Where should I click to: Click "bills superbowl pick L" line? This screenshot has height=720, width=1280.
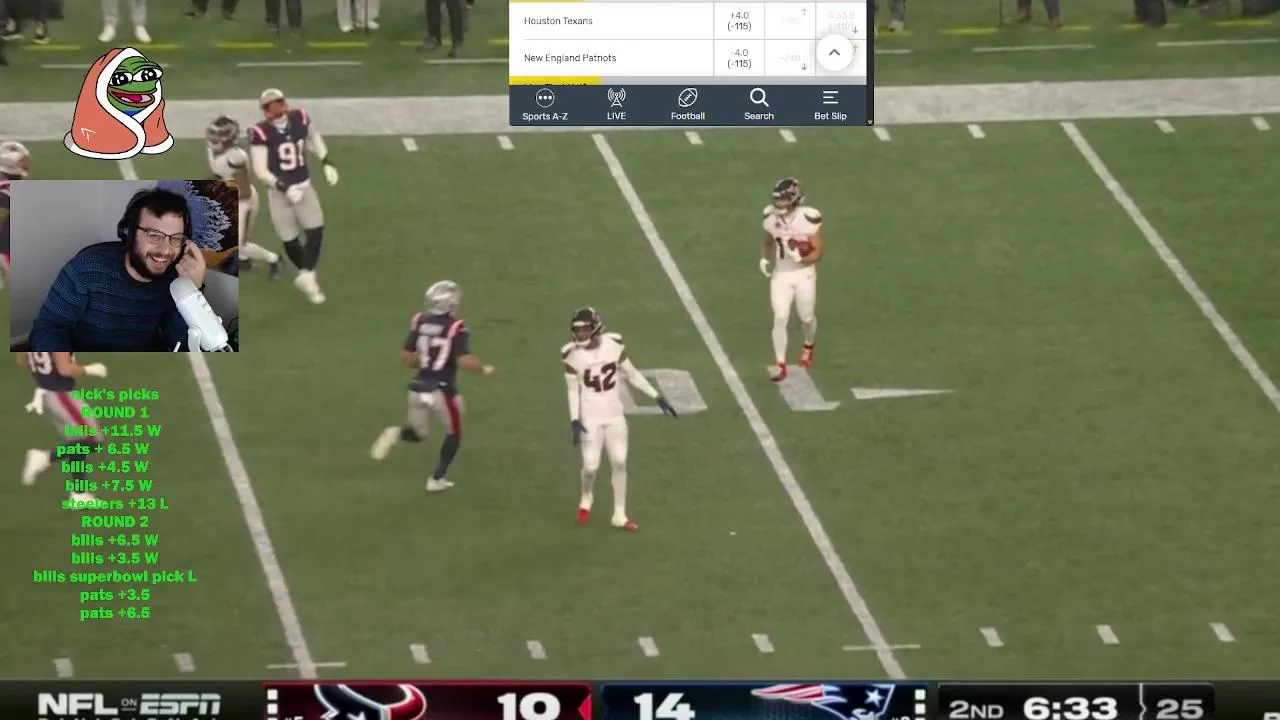[115, 577]
